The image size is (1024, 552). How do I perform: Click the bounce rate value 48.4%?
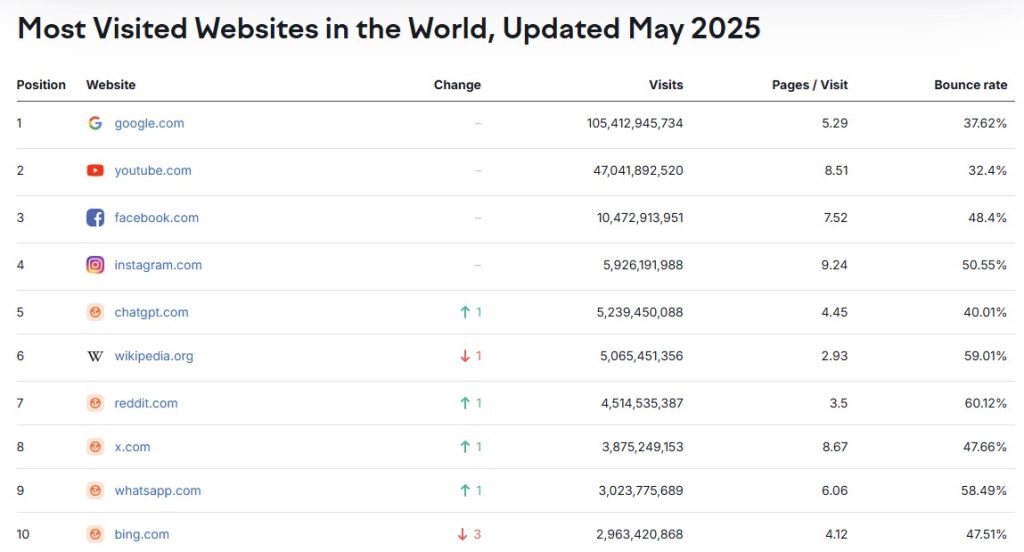click(987, 218)
